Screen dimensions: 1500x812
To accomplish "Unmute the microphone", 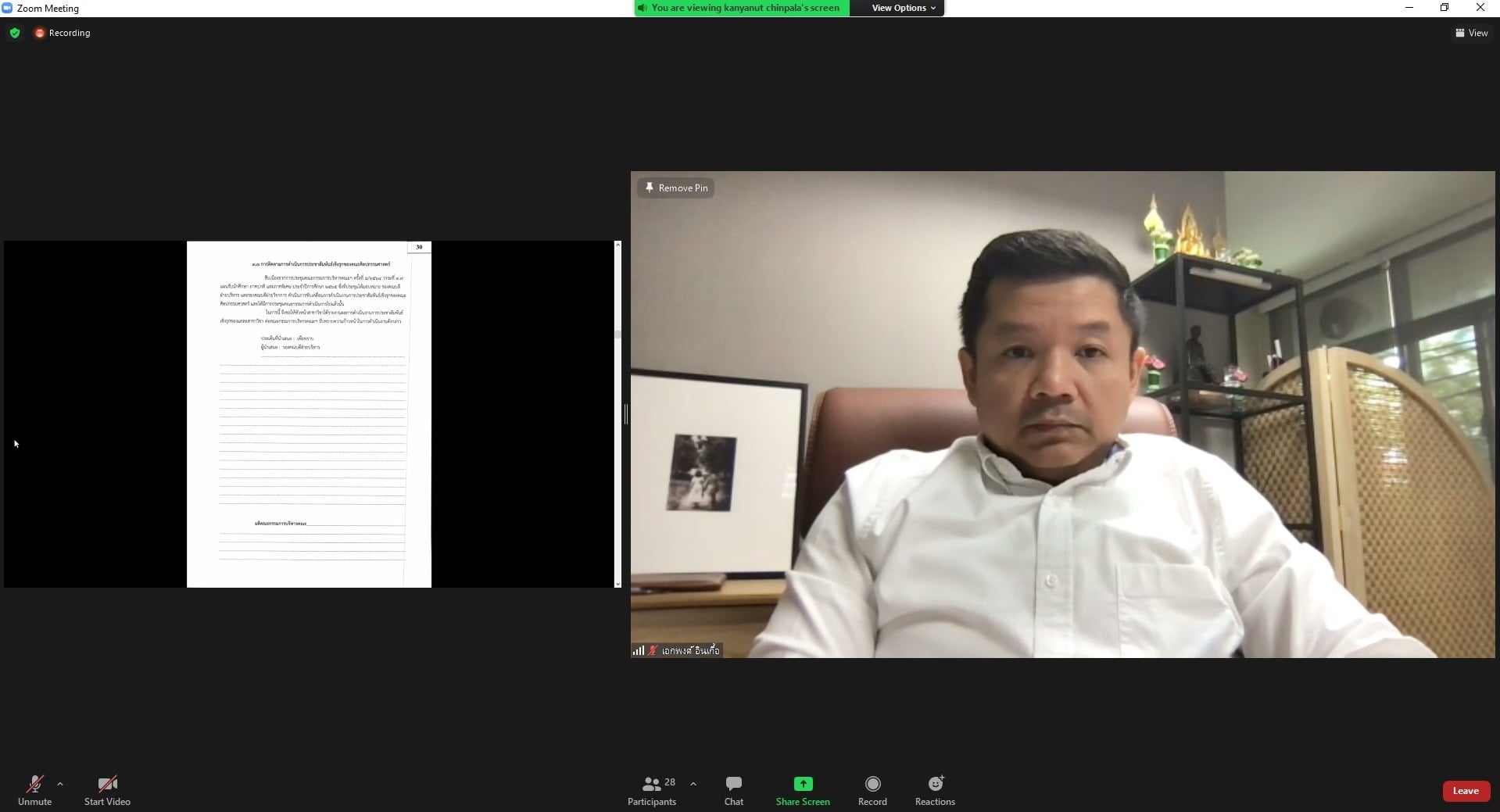I will [x=34, y=790].
